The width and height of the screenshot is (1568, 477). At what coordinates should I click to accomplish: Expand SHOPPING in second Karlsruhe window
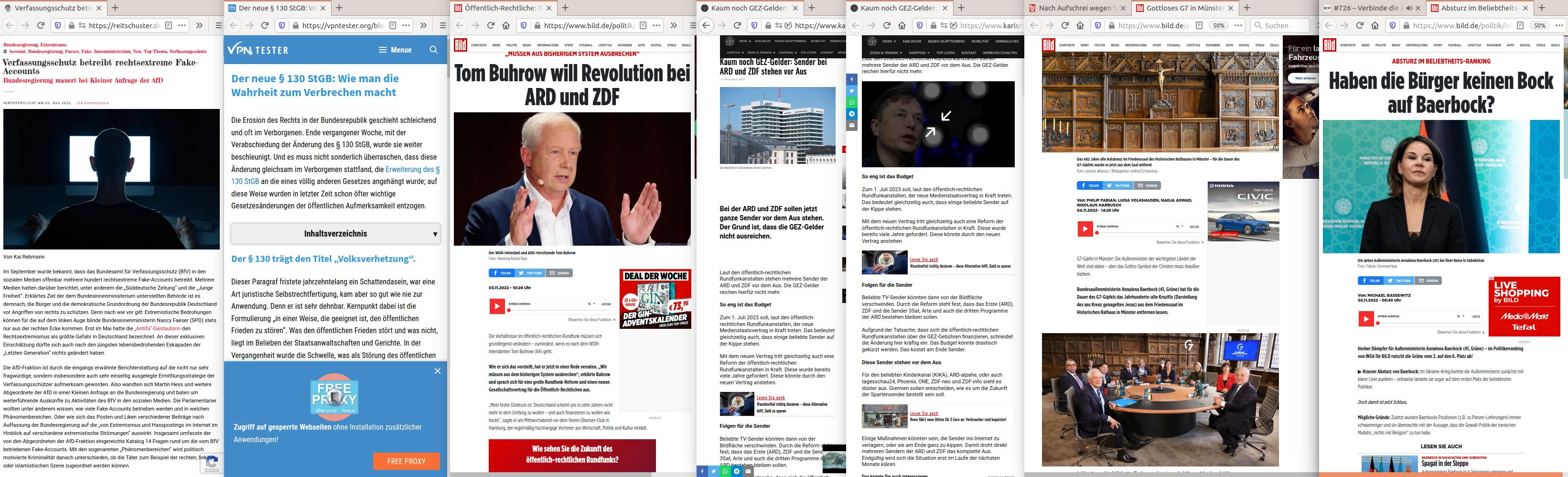click(x=919, y=53)
